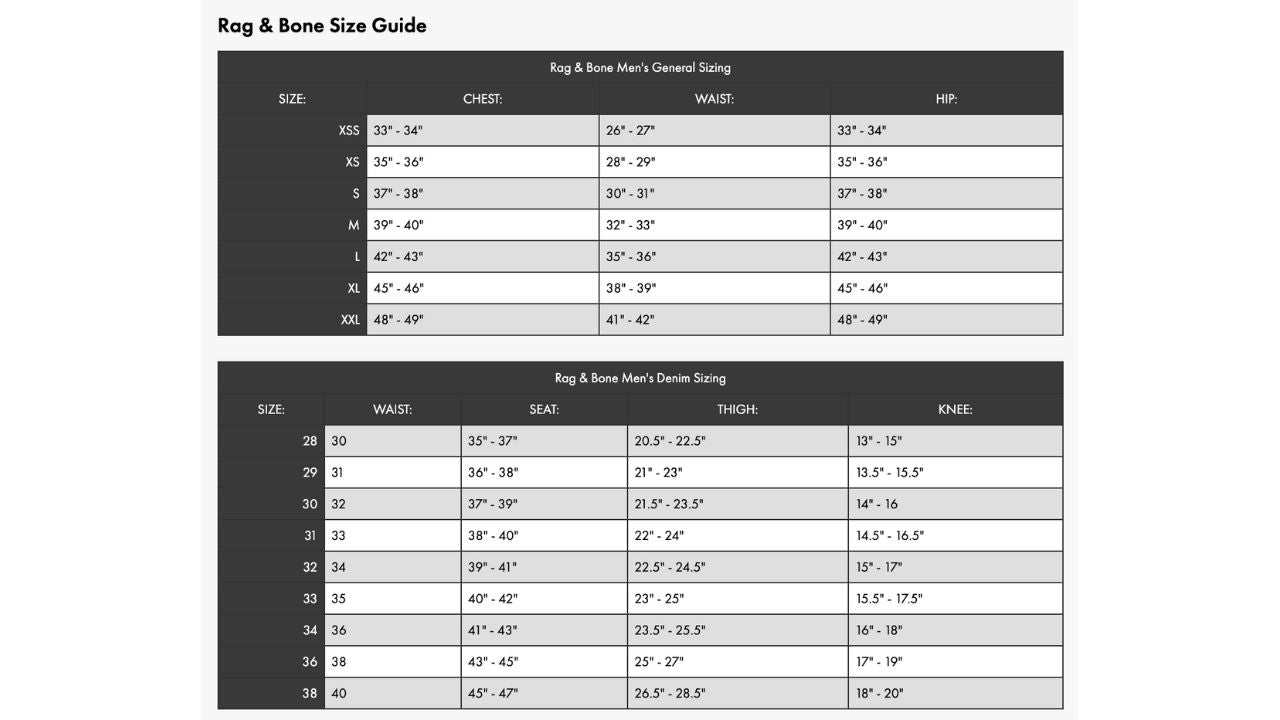Select denim size 36 row label
This screenshot has width=1280, height=720.
(x=310, y=662)
